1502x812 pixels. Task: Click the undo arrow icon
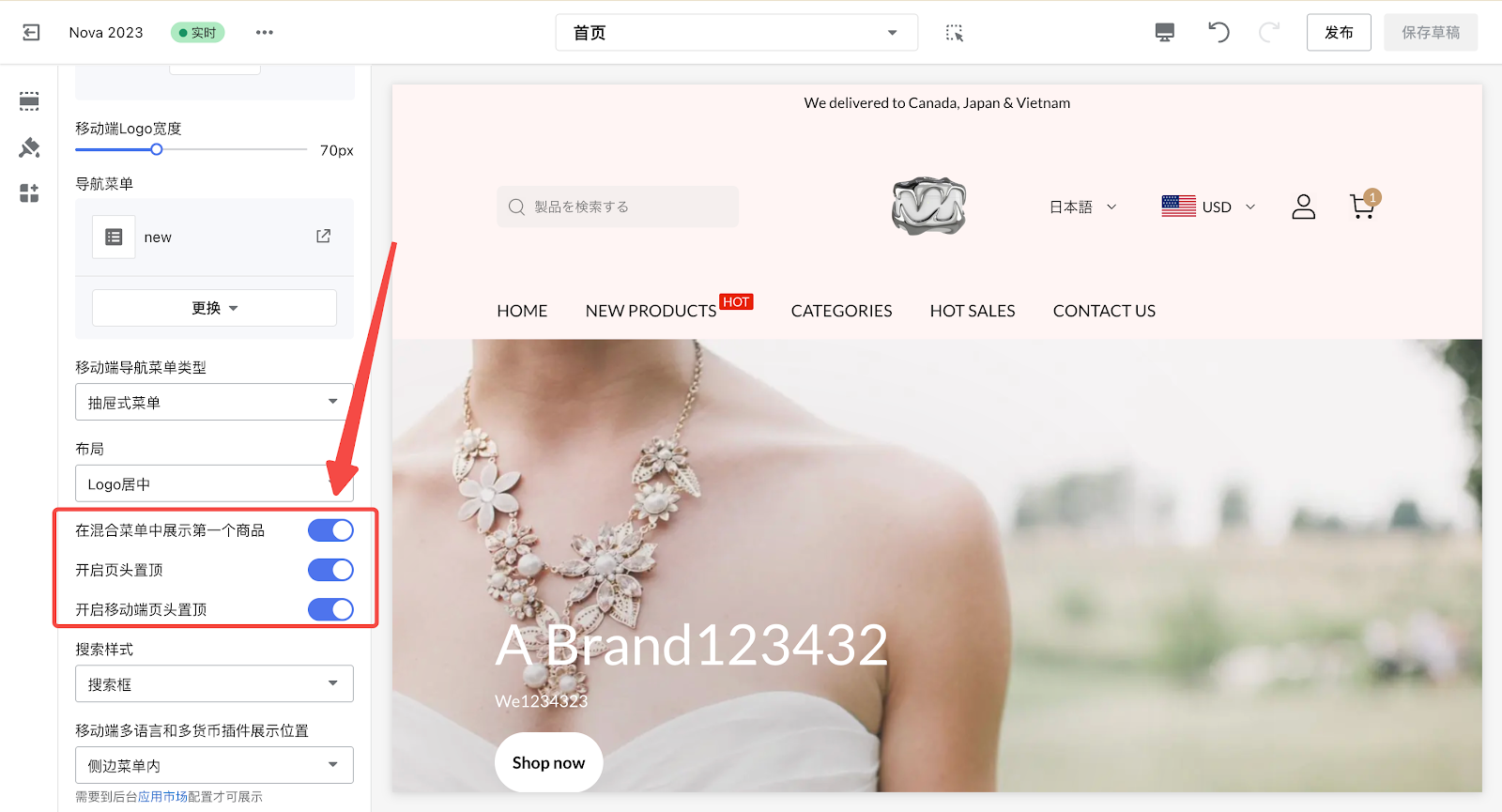click(1218, 33)
